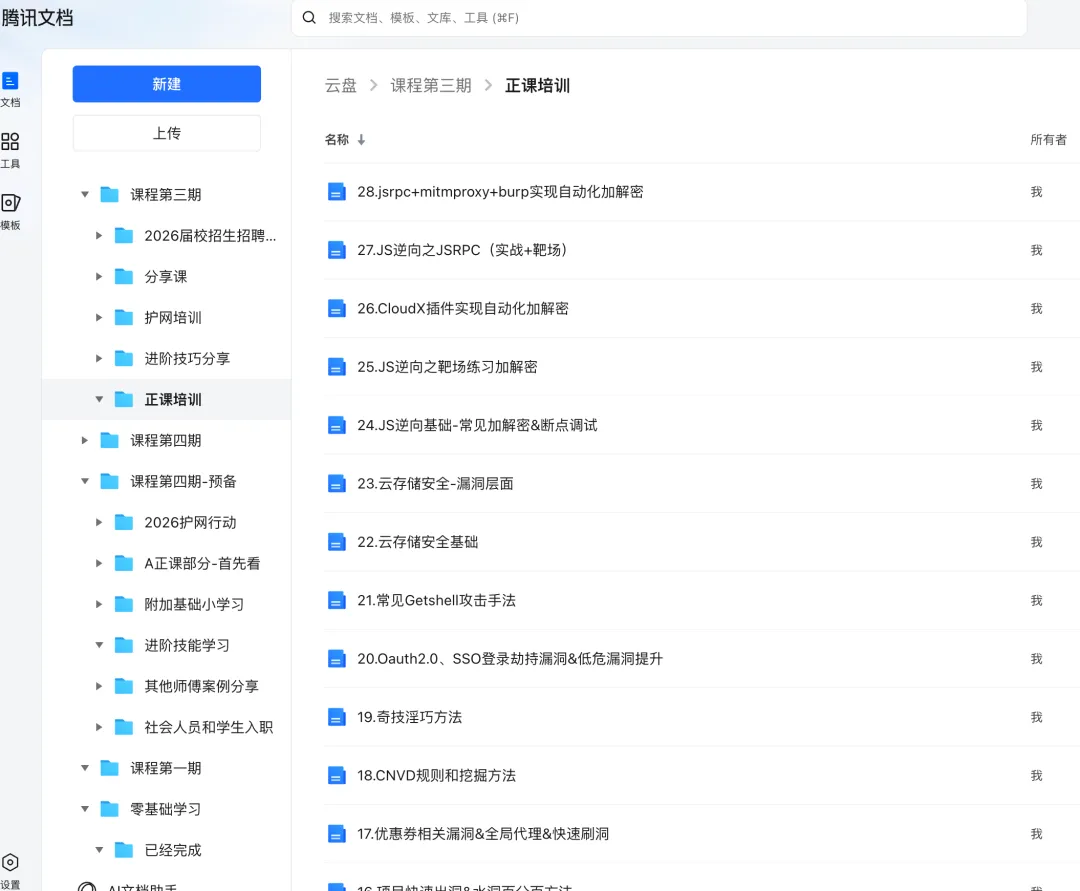Click the 上传 button
1080x891 pixels.
167,133
